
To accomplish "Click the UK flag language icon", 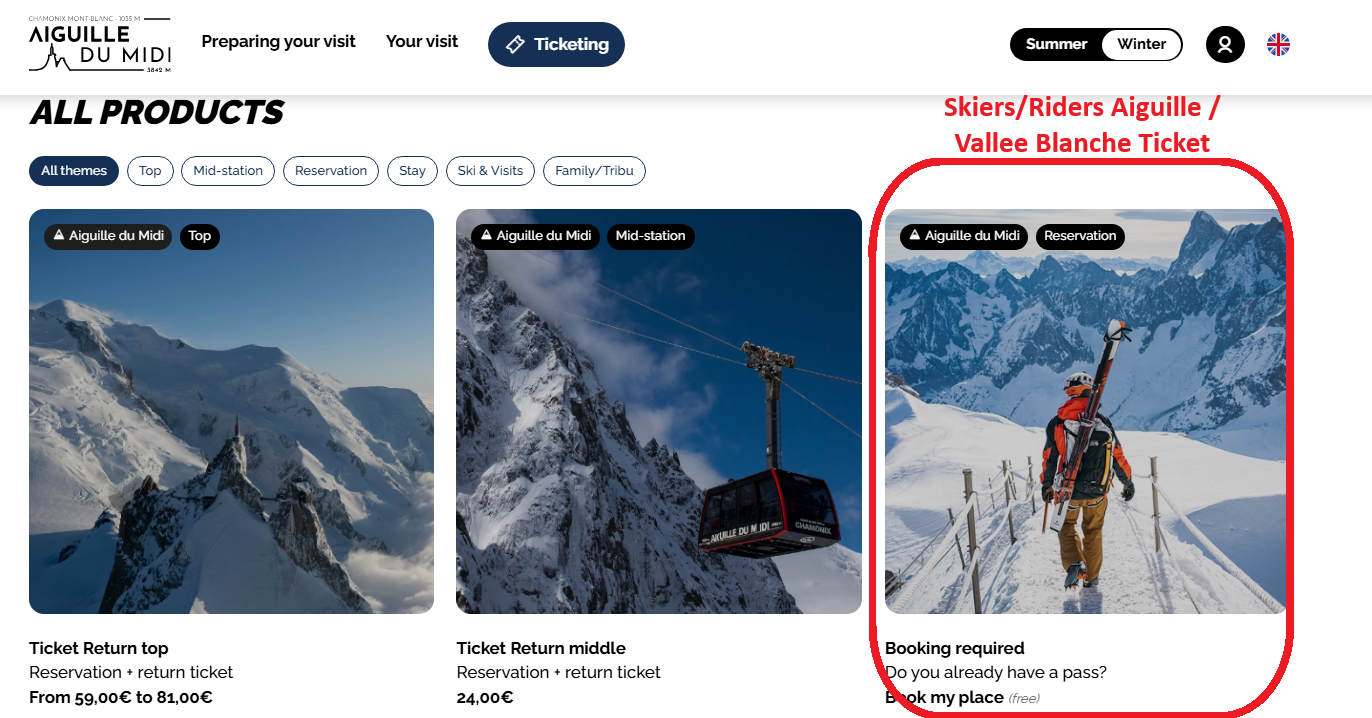I will tap(1278, 44).
